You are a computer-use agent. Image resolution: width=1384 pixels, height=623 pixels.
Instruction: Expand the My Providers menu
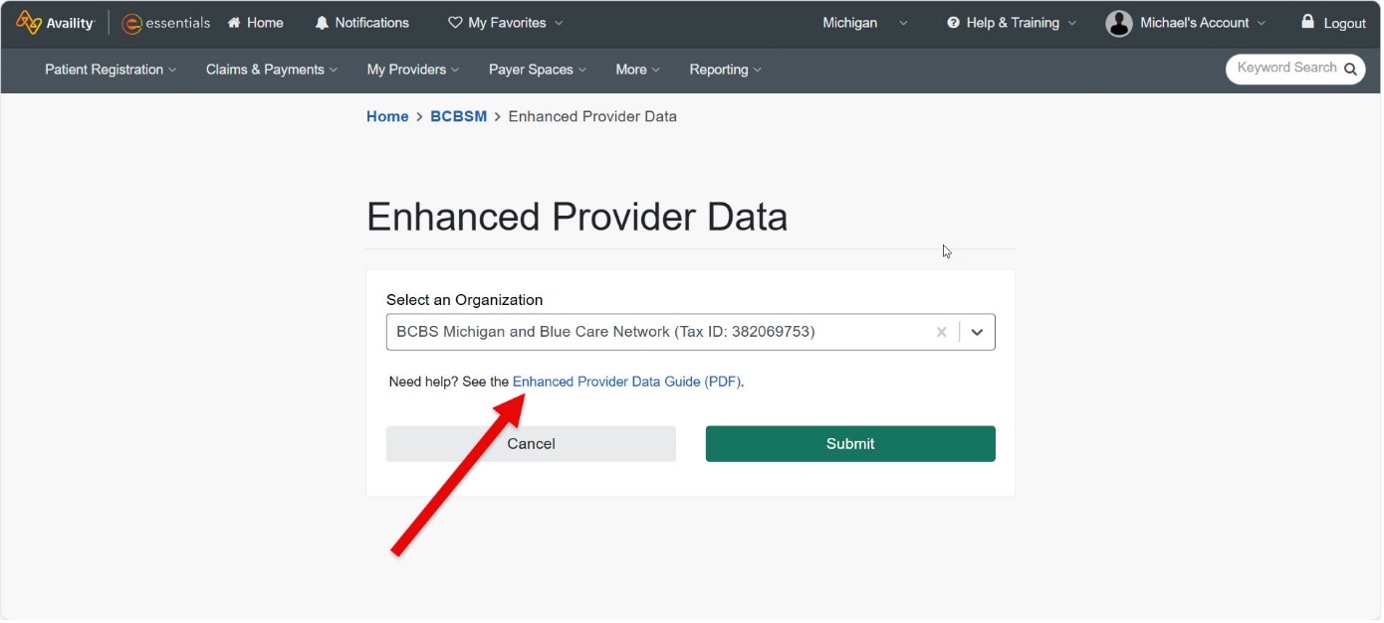413,70
